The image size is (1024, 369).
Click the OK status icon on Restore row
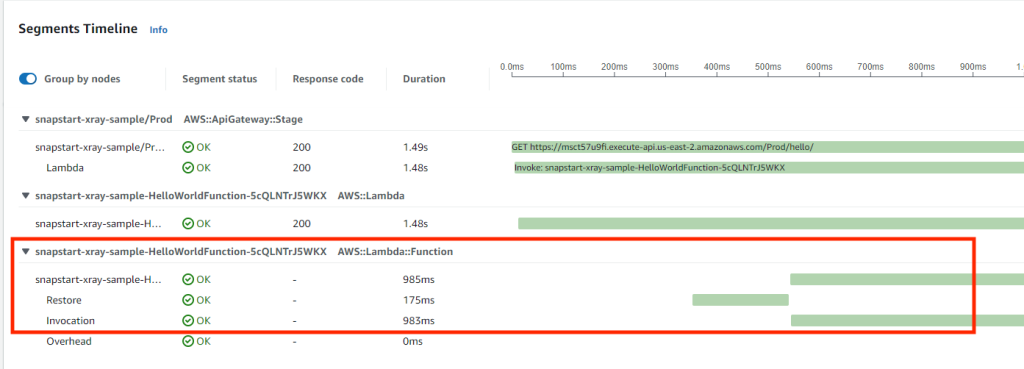tap(188, 300)
